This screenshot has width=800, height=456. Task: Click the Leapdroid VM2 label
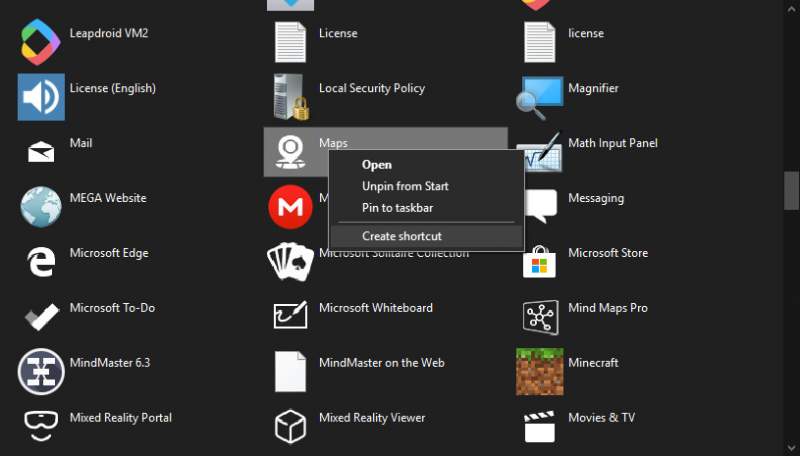tap(109, 33)
